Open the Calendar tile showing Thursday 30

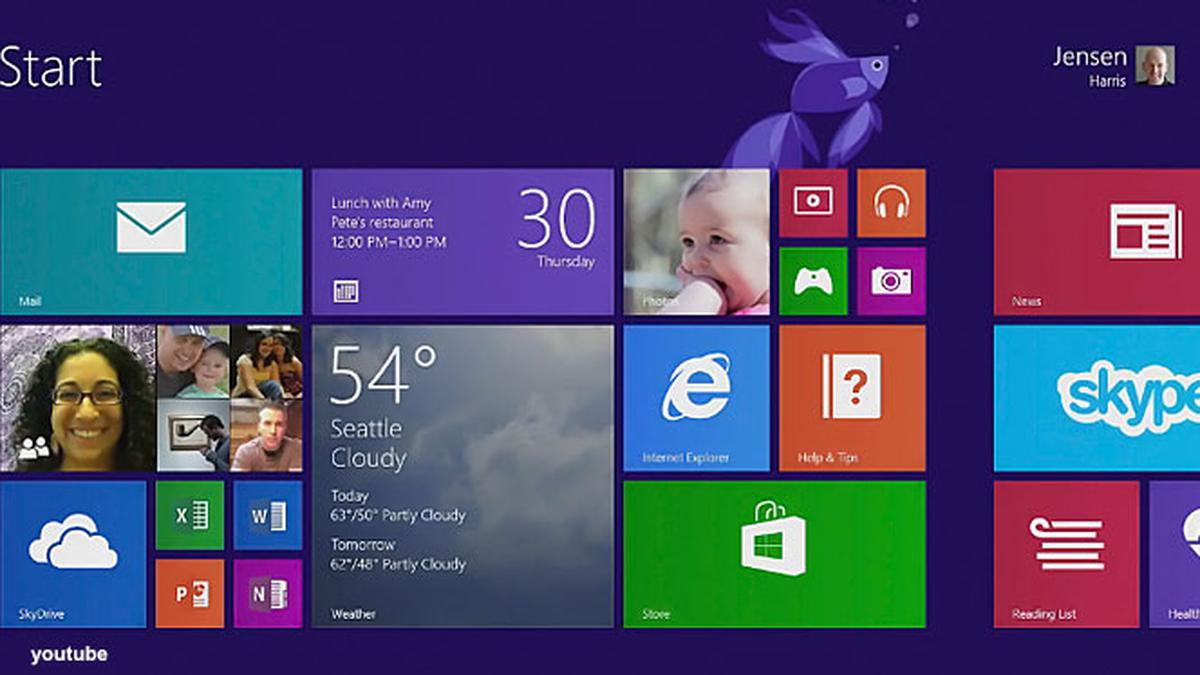[x=462, y=241]
